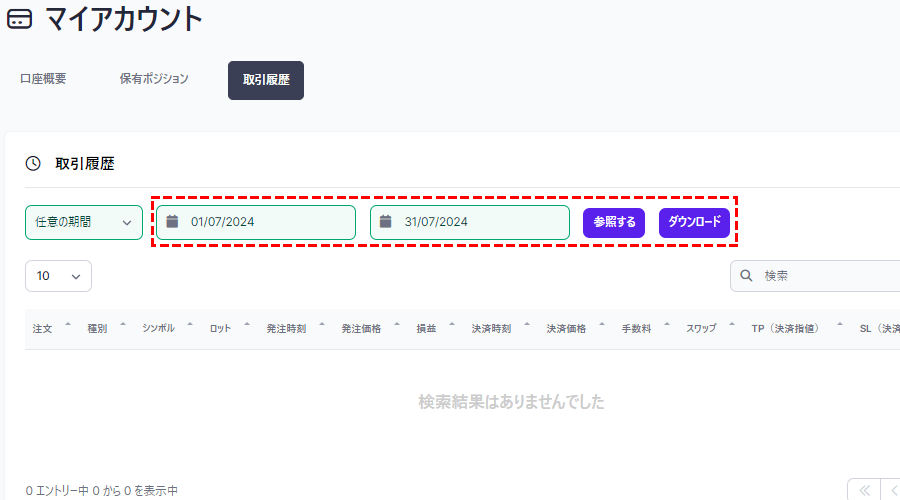Click the My Account card icon
Screen dimensions: 900x500
click(20, 20)
